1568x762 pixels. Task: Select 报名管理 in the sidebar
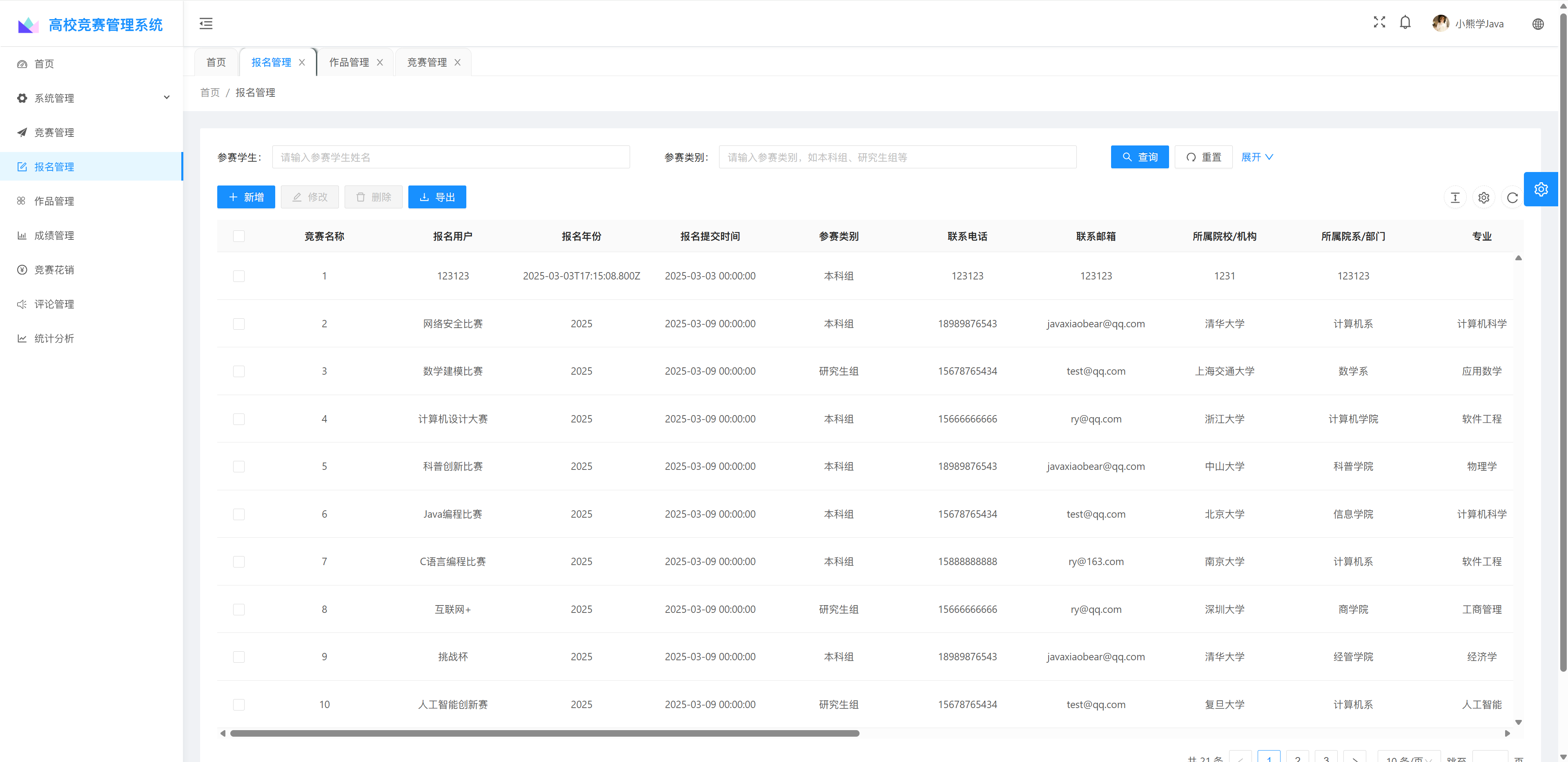coord(91,166)
